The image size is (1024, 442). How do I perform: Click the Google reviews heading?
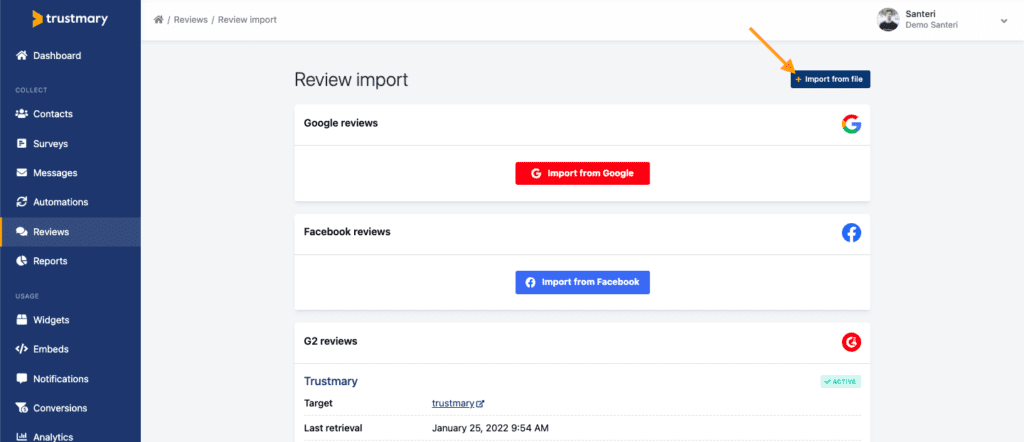(x=341, y=123)
